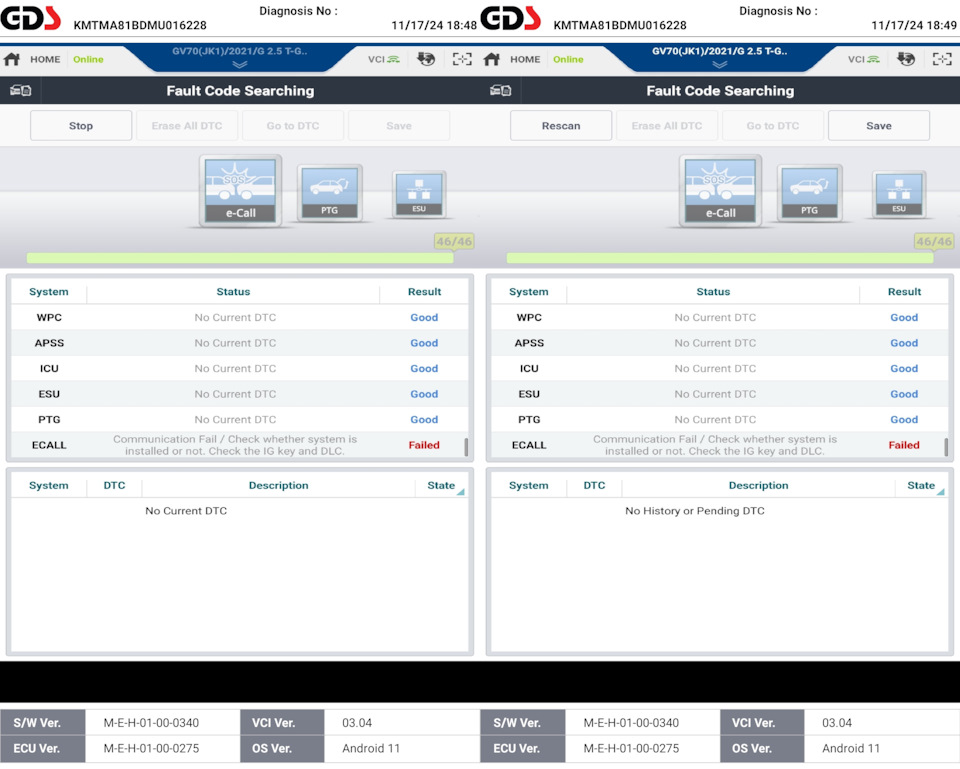
Task: Click the Good result for WPC in right panel
Action: (904, 317)
